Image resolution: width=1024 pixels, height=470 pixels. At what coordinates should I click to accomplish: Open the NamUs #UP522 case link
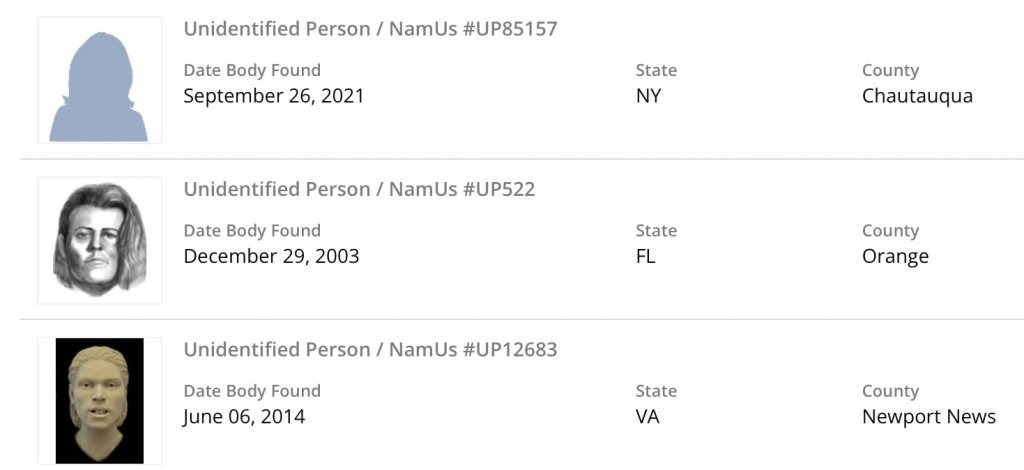click(359, 189)
